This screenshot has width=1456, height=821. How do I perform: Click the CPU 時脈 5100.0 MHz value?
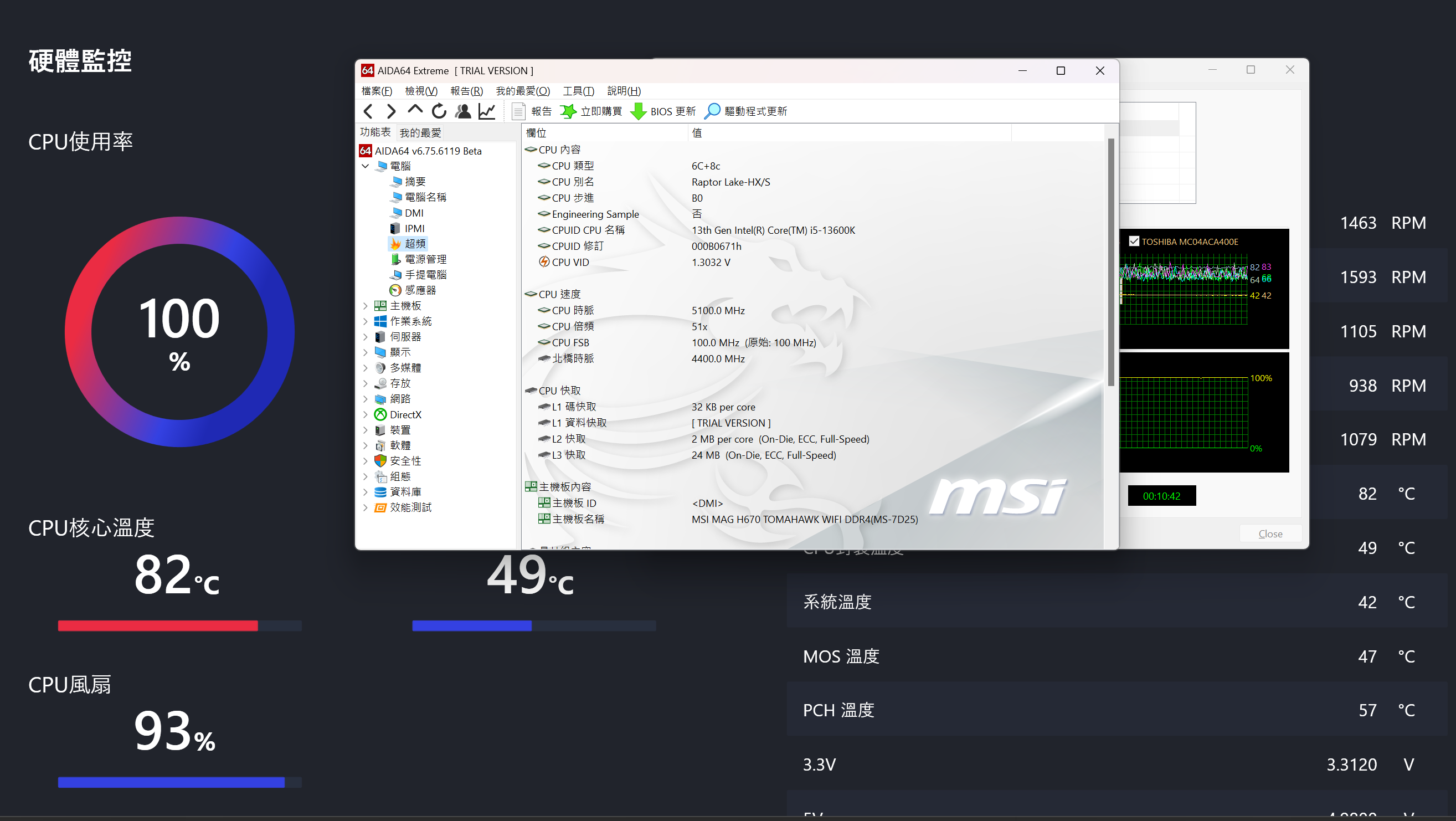click(x=718, y=310)
